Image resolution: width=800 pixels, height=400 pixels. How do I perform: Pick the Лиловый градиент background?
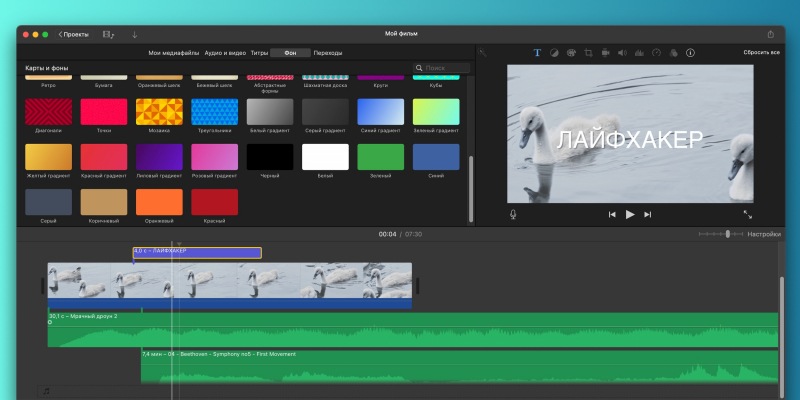coord(159,157)
